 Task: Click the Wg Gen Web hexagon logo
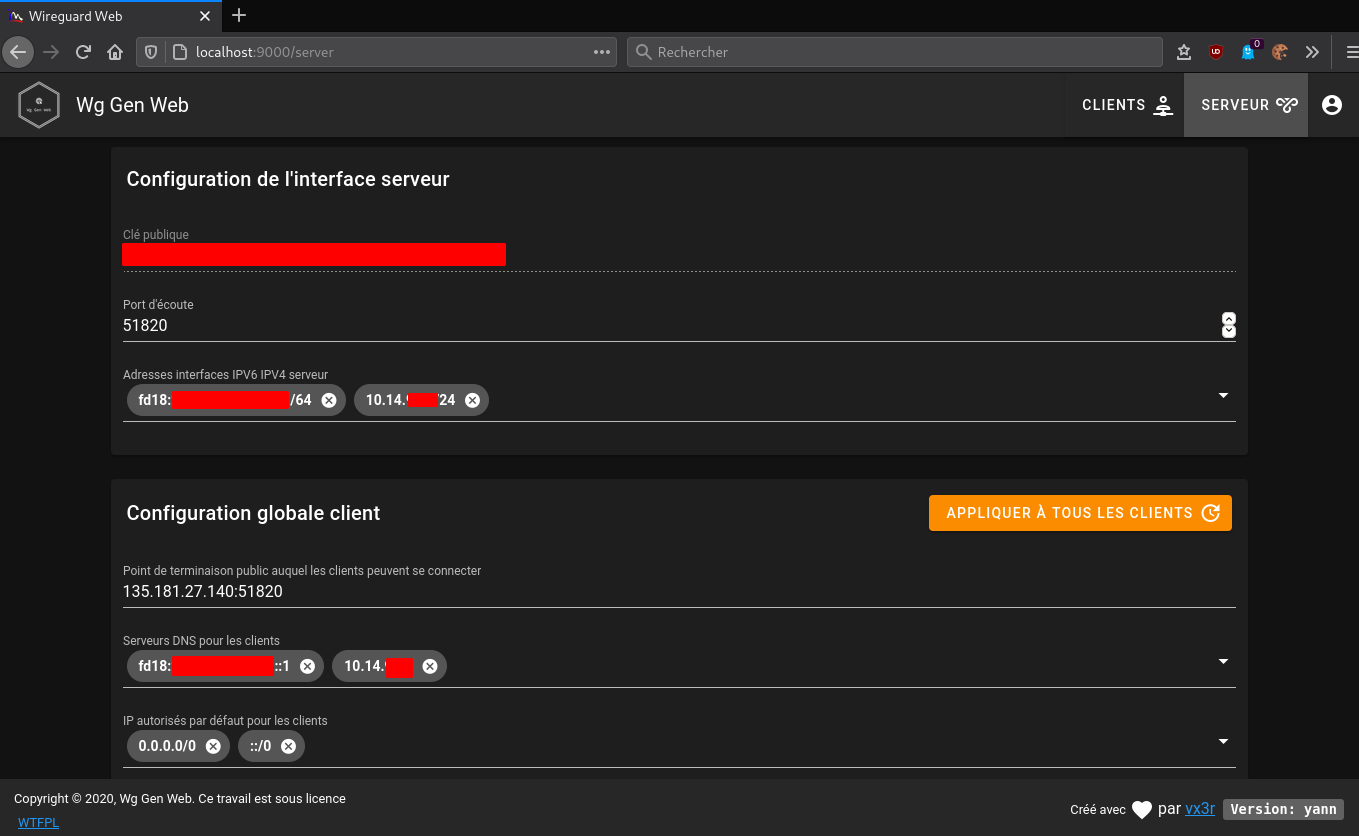(x=38, y=105)
